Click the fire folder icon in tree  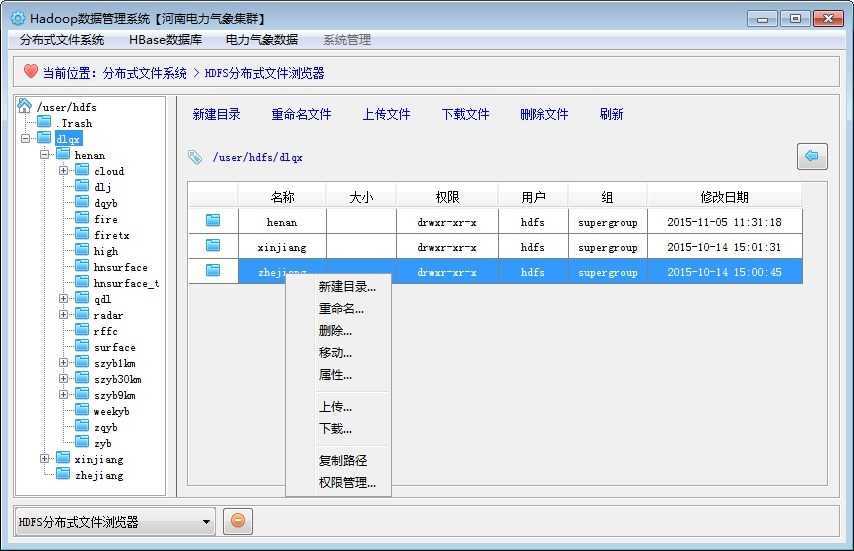tap(82, 218)
